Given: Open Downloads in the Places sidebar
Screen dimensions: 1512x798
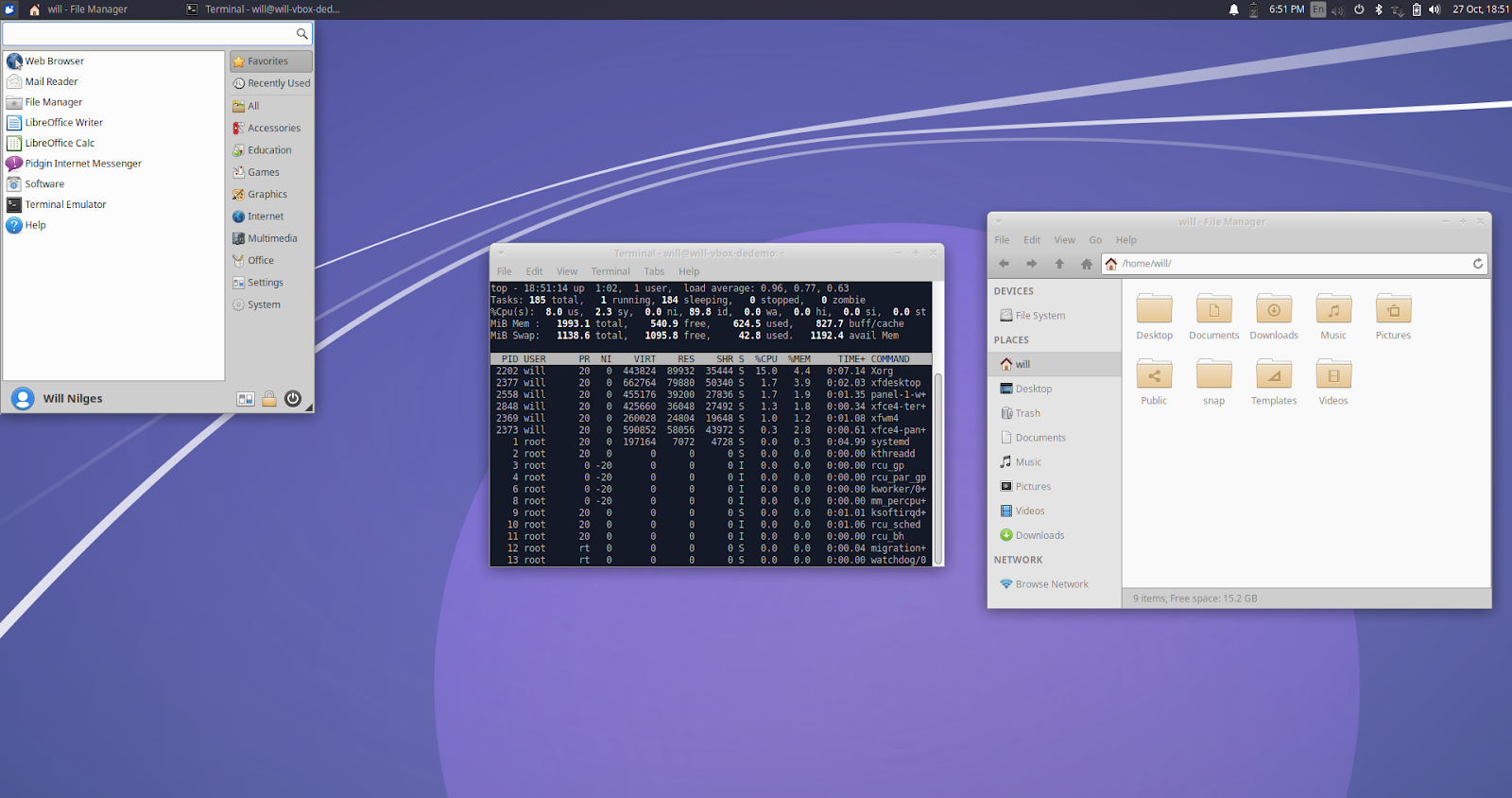Looking at the screenshot, I should tap(1055, 535).
